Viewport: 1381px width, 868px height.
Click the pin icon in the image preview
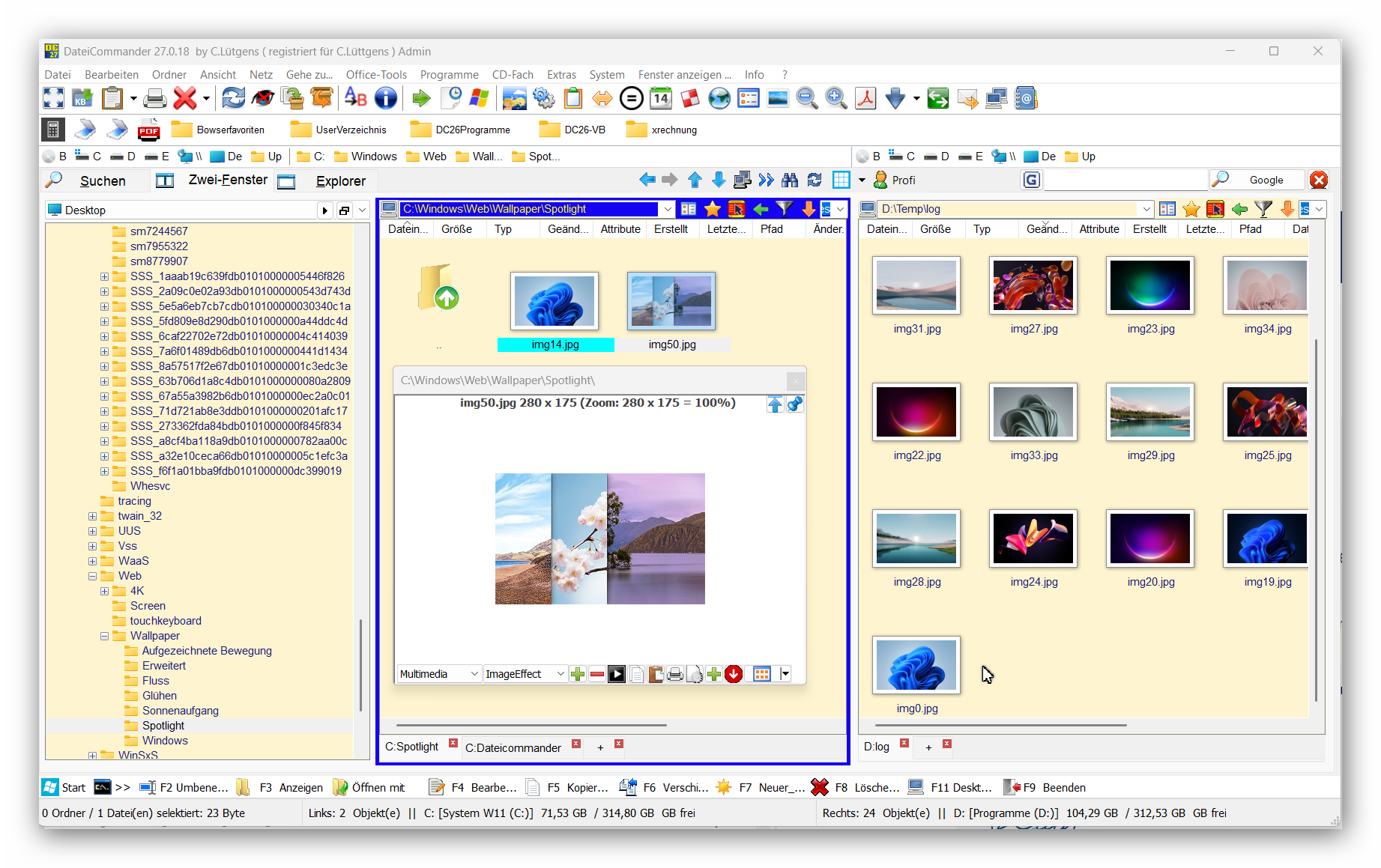tap(795, 404)
